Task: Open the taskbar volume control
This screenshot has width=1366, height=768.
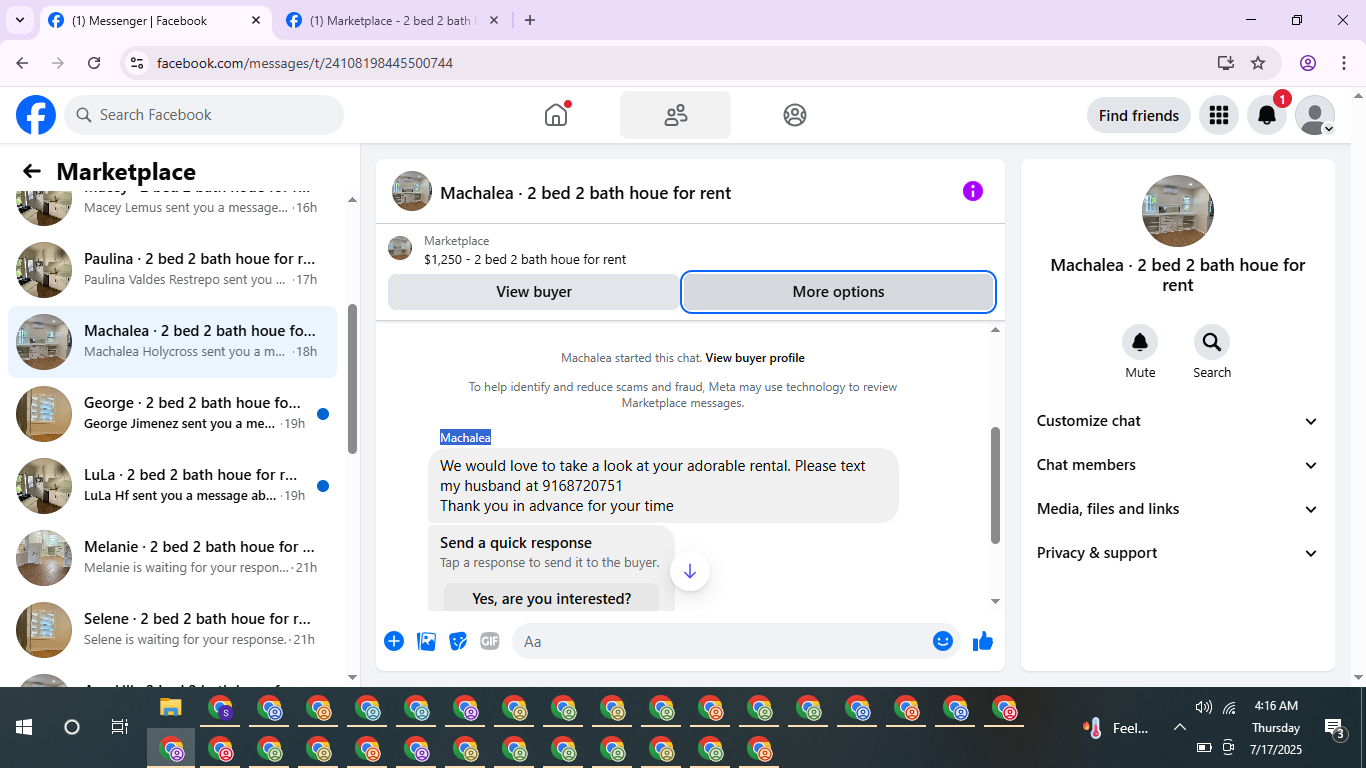Action: pyautogui.click(x=1204, y=708)
